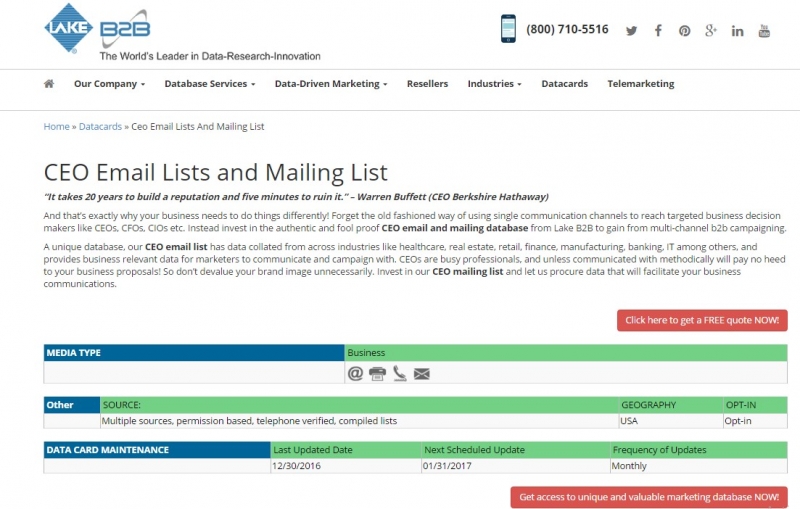Screen dimensions: 800x509
Task: Open the Facebook social icon
Action: click(x=658, y=31)
